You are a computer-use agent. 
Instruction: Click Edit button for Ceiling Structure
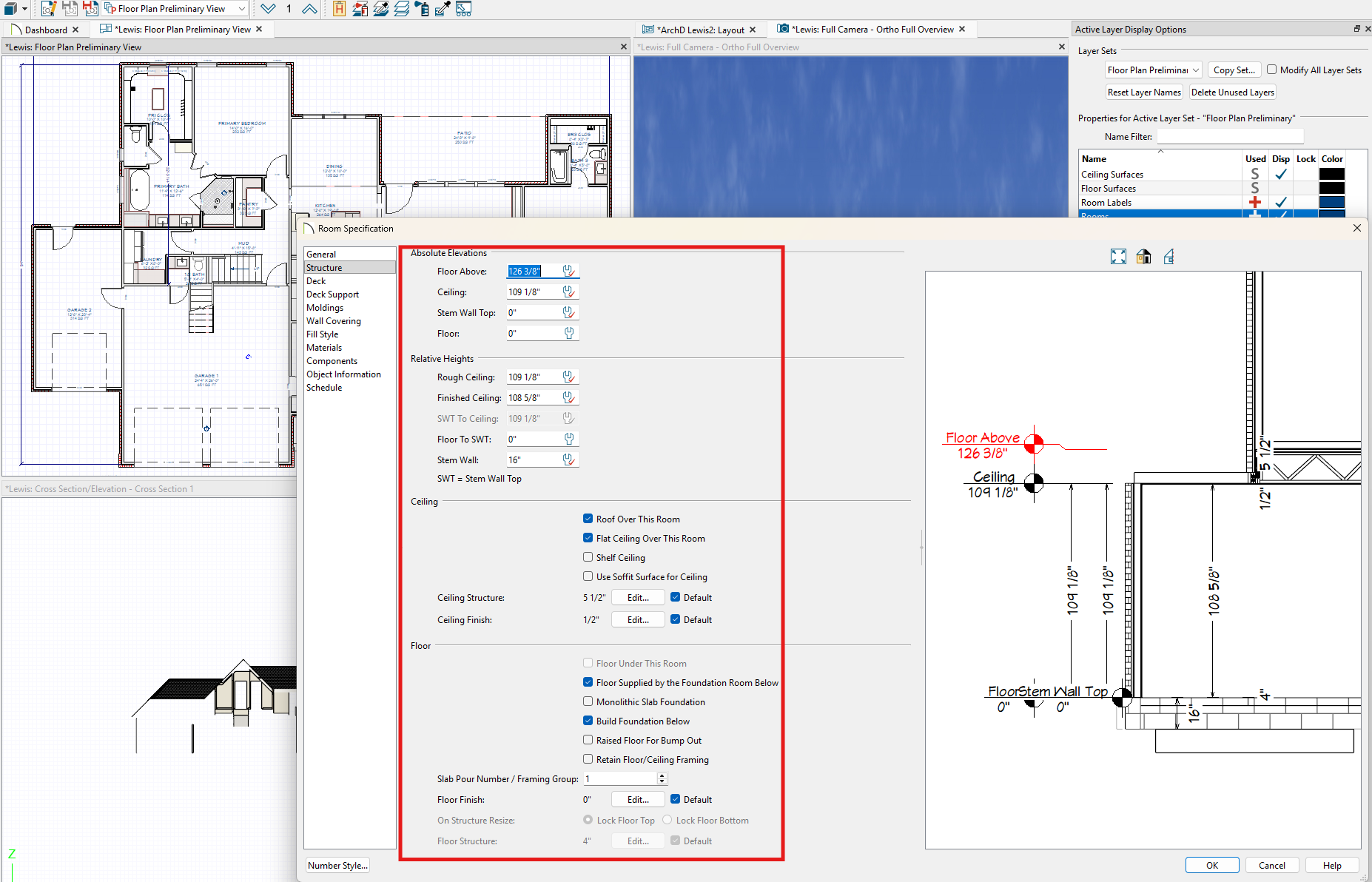click(637, 598)
